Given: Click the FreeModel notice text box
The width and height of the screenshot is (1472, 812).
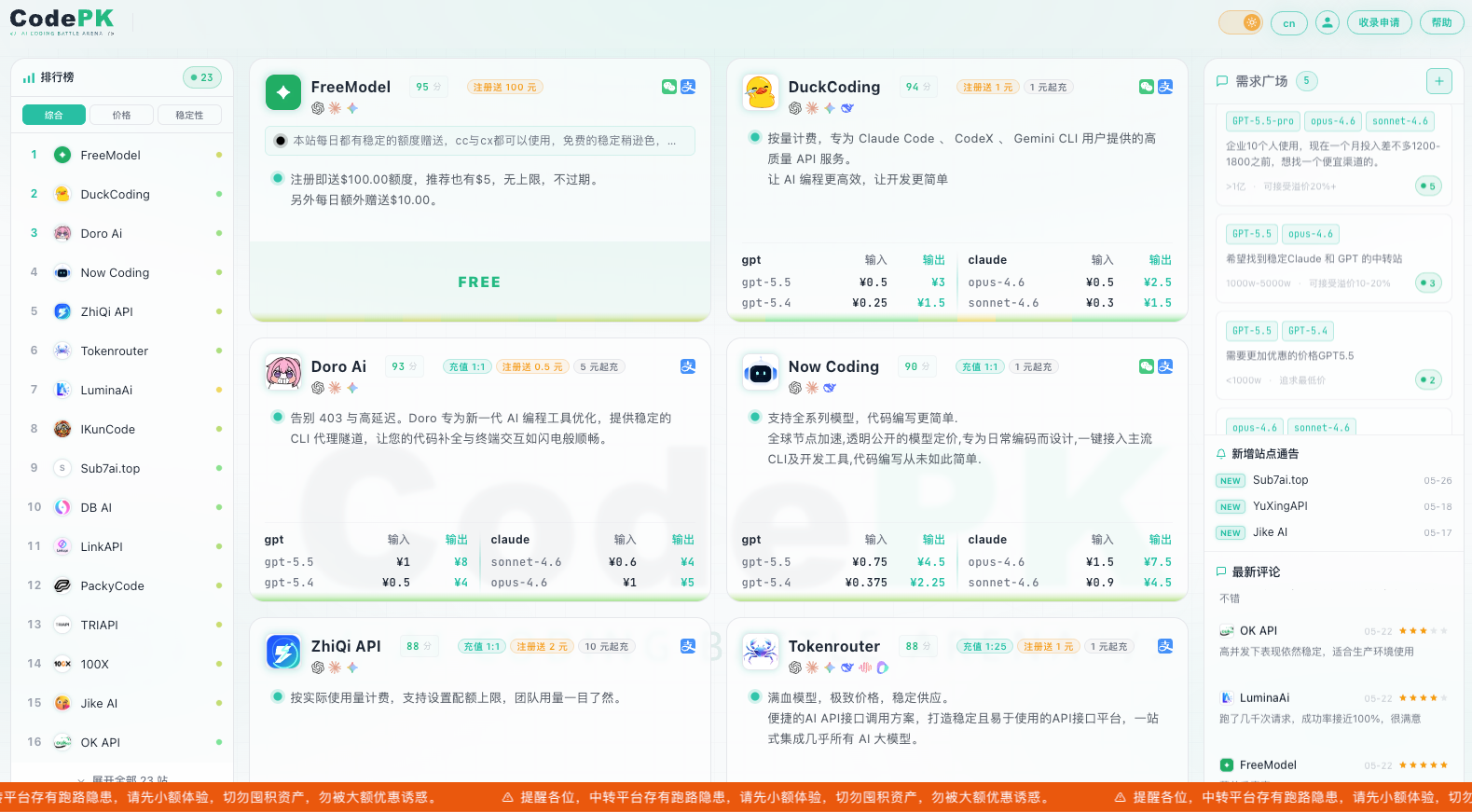Looking at the screenshot, I should tap(480, 141).
